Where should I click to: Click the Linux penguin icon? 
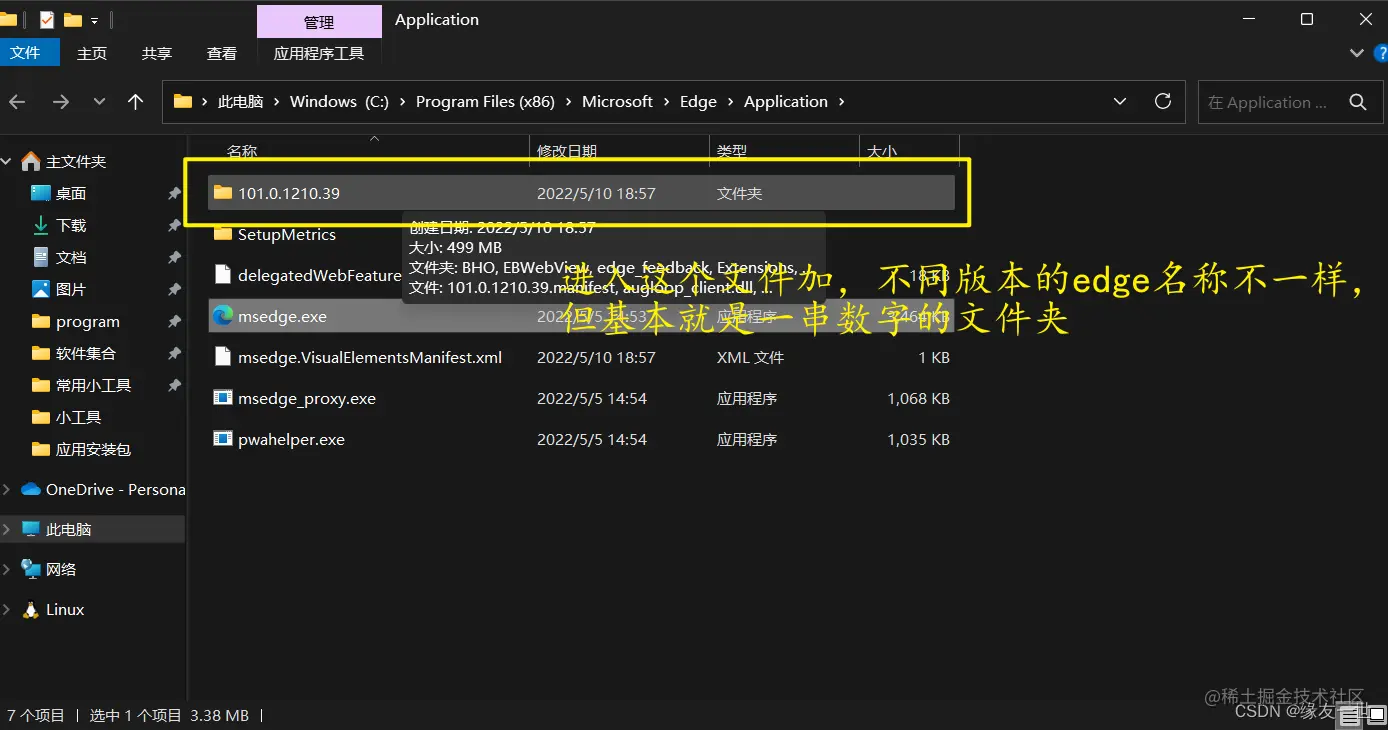click(x=31, y=609)
